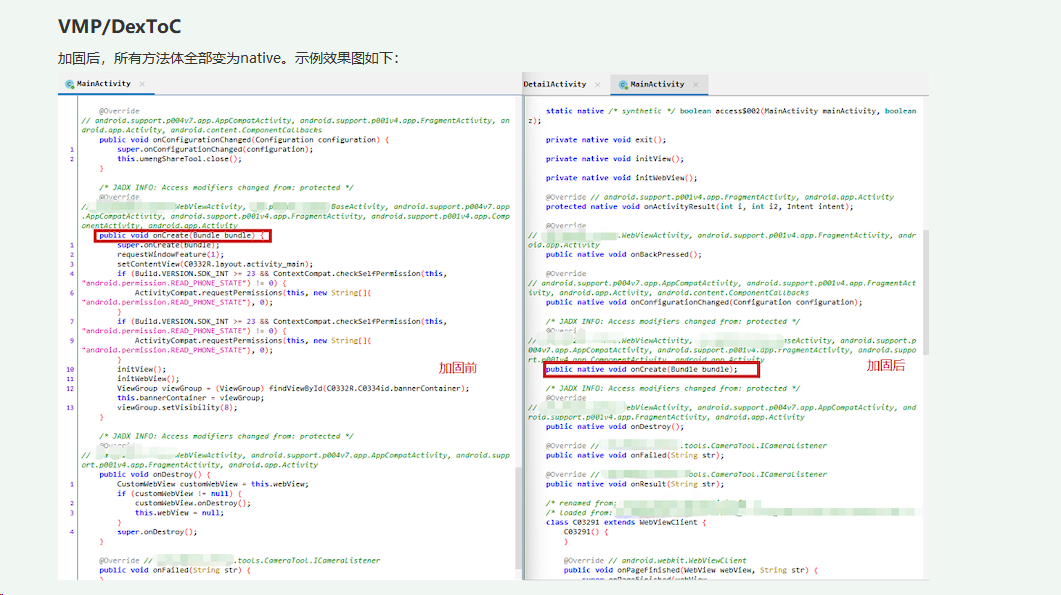Click 'class C03291 extends WebViewClient {' line

pos(626,523)
